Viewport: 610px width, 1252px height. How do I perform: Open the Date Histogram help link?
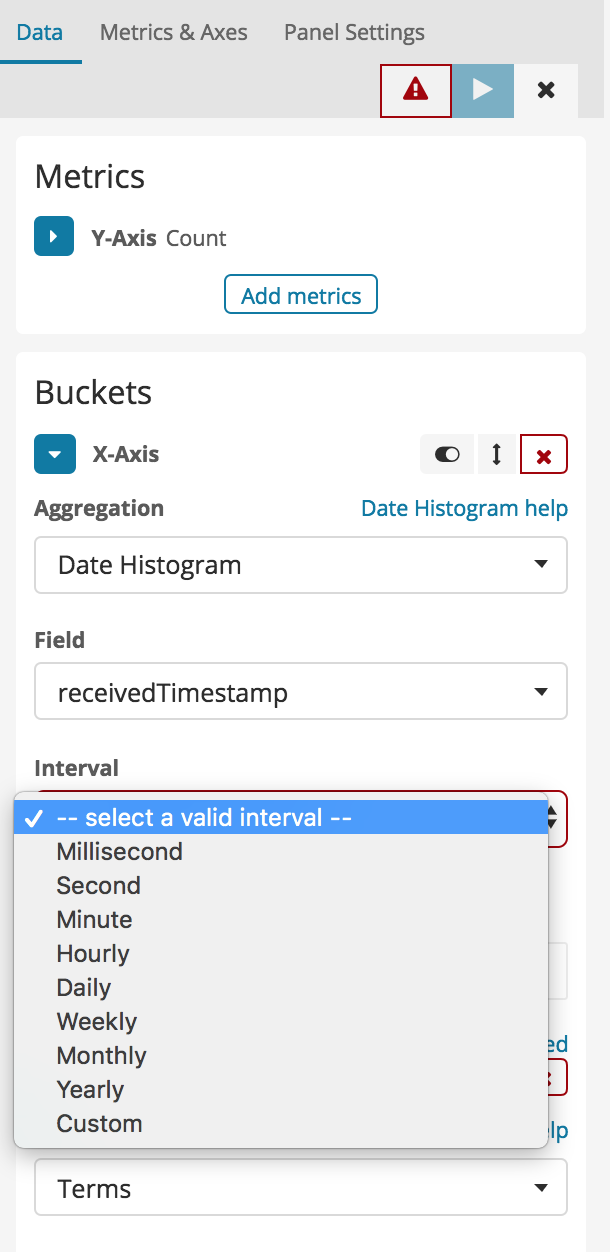pyautogui.click(x=464, y=508)
